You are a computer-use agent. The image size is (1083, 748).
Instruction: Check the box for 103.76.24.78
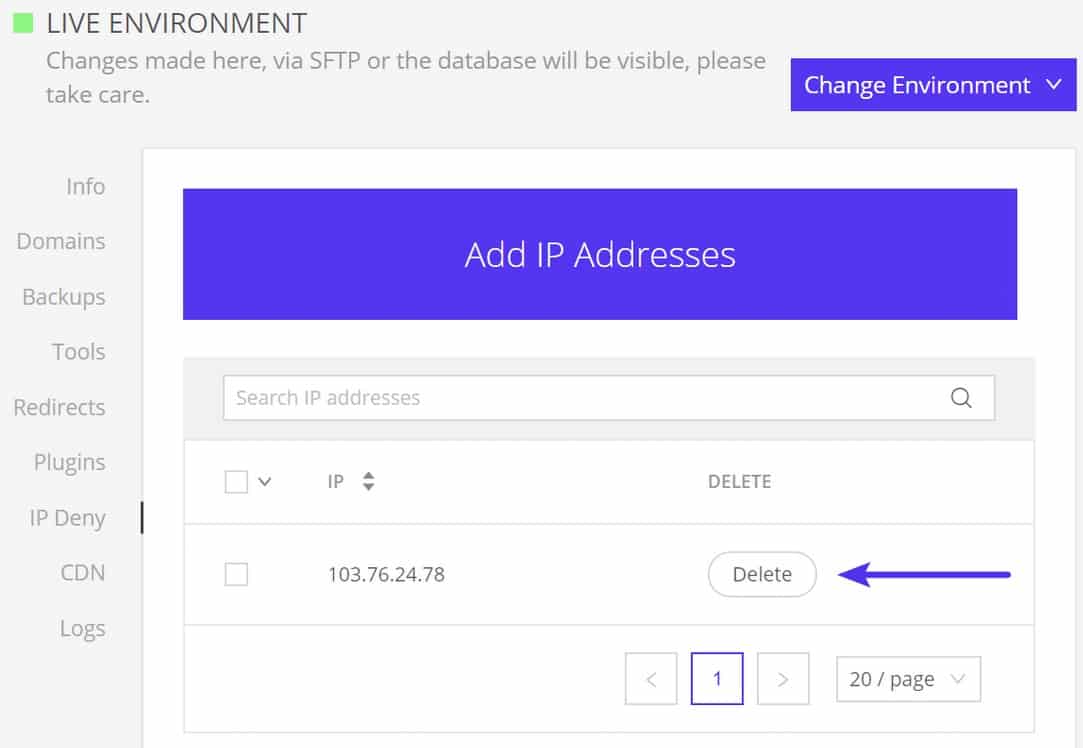pos(236,574)
